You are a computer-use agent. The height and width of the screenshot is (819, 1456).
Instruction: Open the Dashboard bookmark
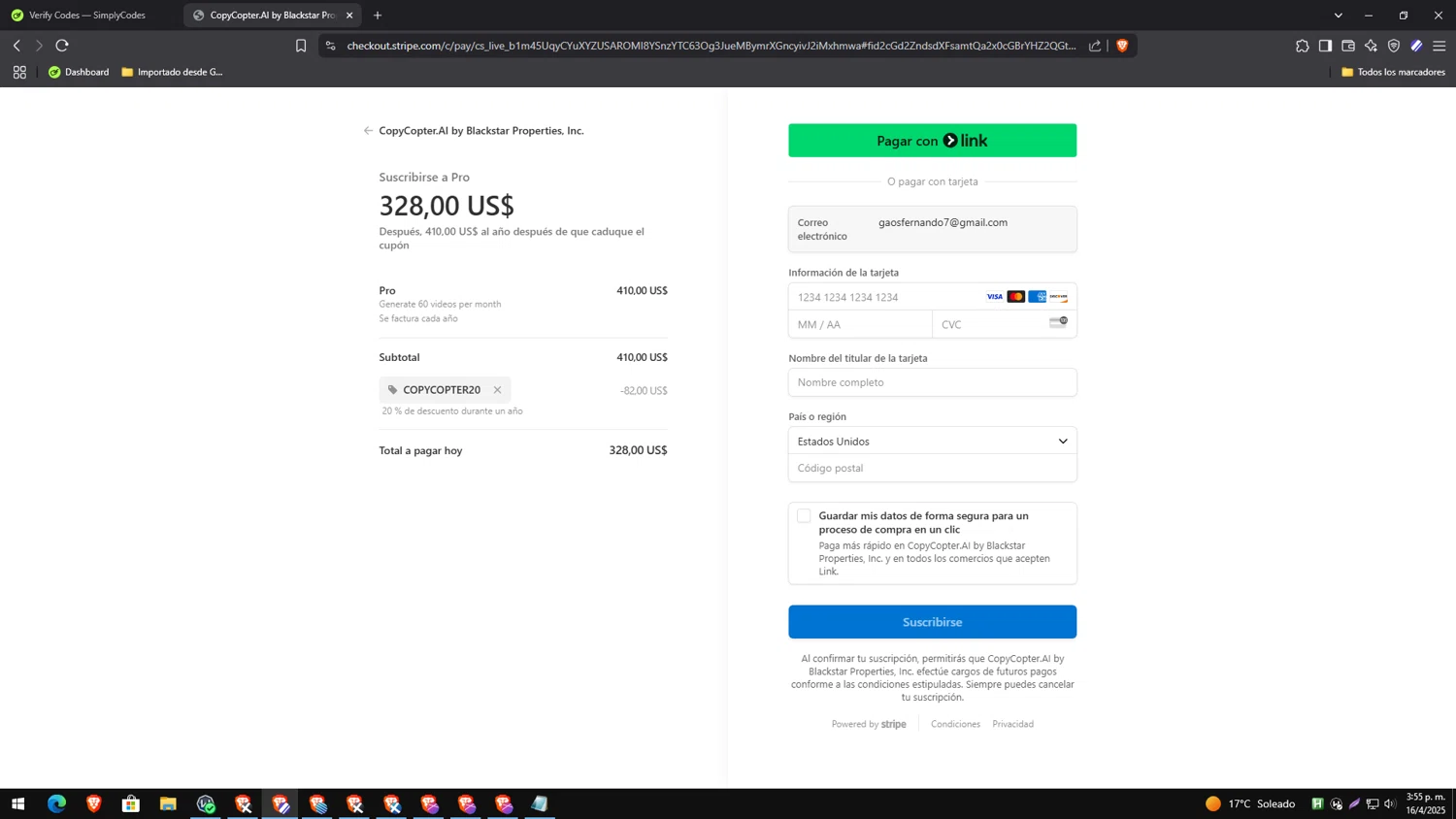click(79, 72)
